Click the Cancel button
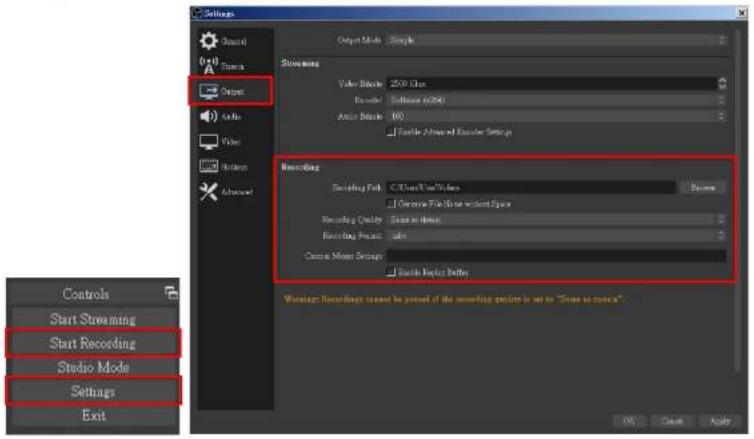Viewport: 754px width, 439px height. pyautogui.click(x=671, y=421)
